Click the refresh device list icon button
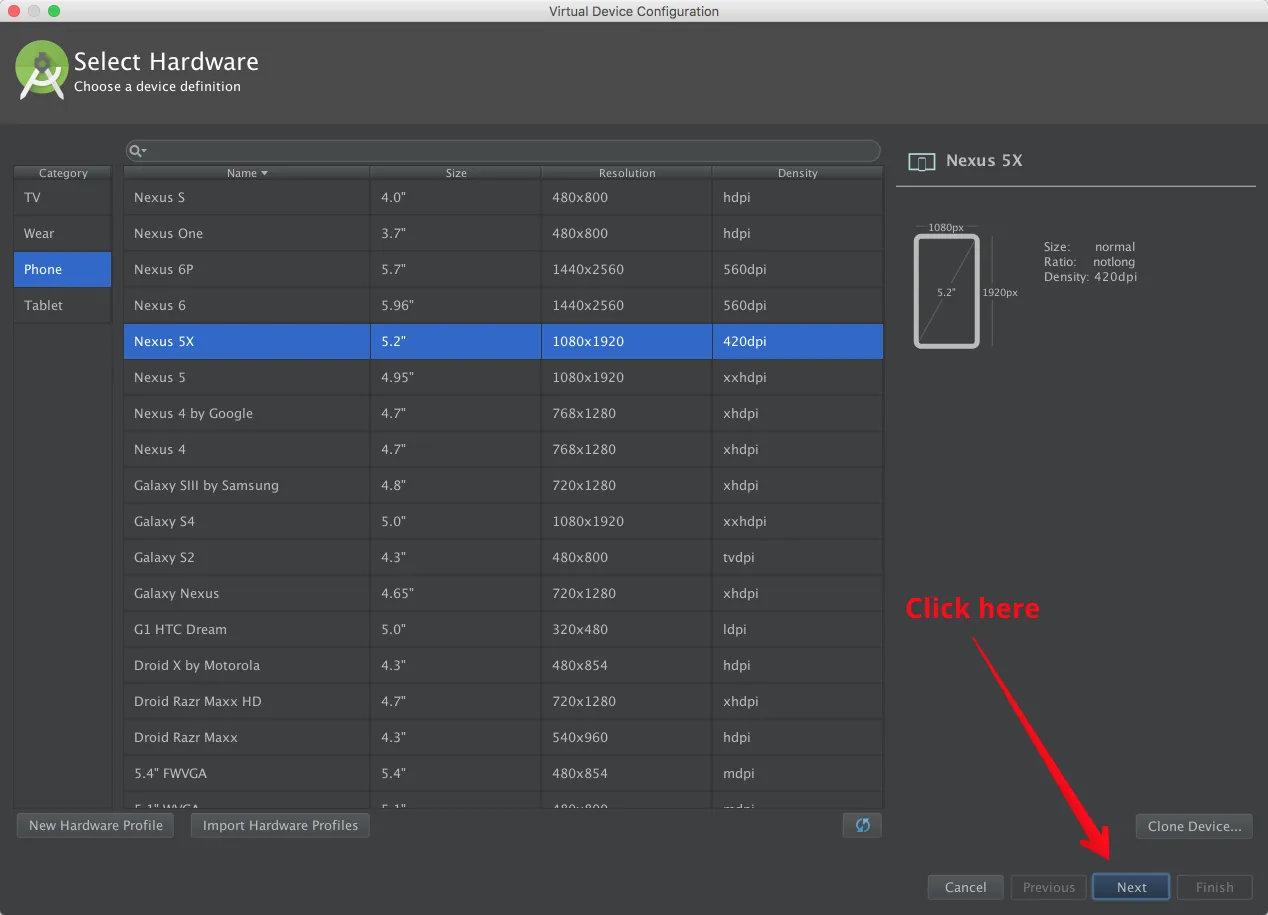This screenshot has height=915, width=1268. click(x=862, y=825)
